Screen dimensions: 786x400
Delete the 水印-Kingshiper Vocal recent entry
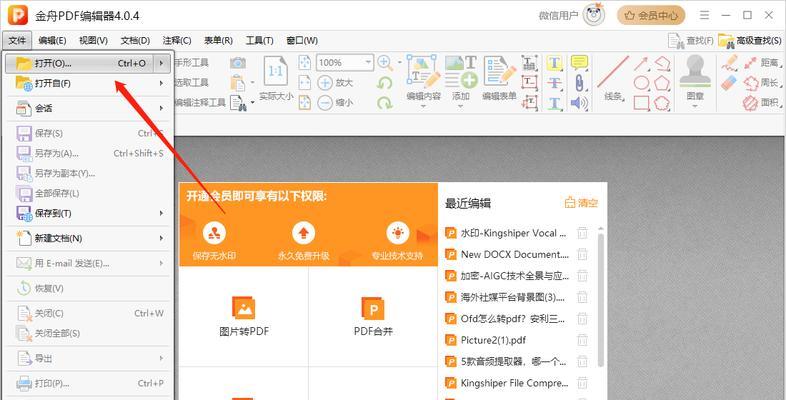pos(582,233)
